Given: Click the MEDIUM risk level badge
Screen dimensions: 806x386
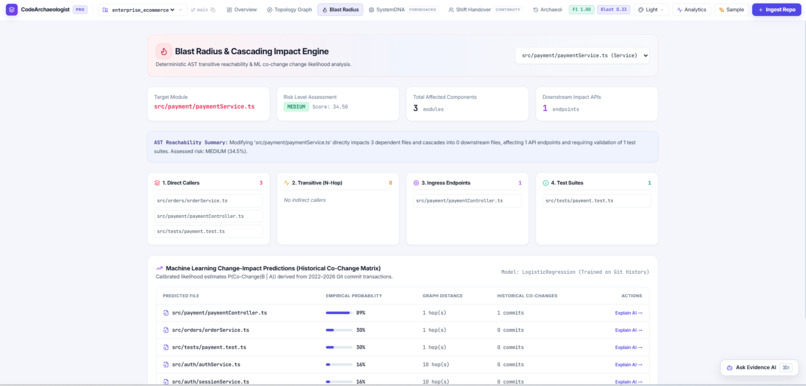Looking at the screenshot, I should 297,107.
